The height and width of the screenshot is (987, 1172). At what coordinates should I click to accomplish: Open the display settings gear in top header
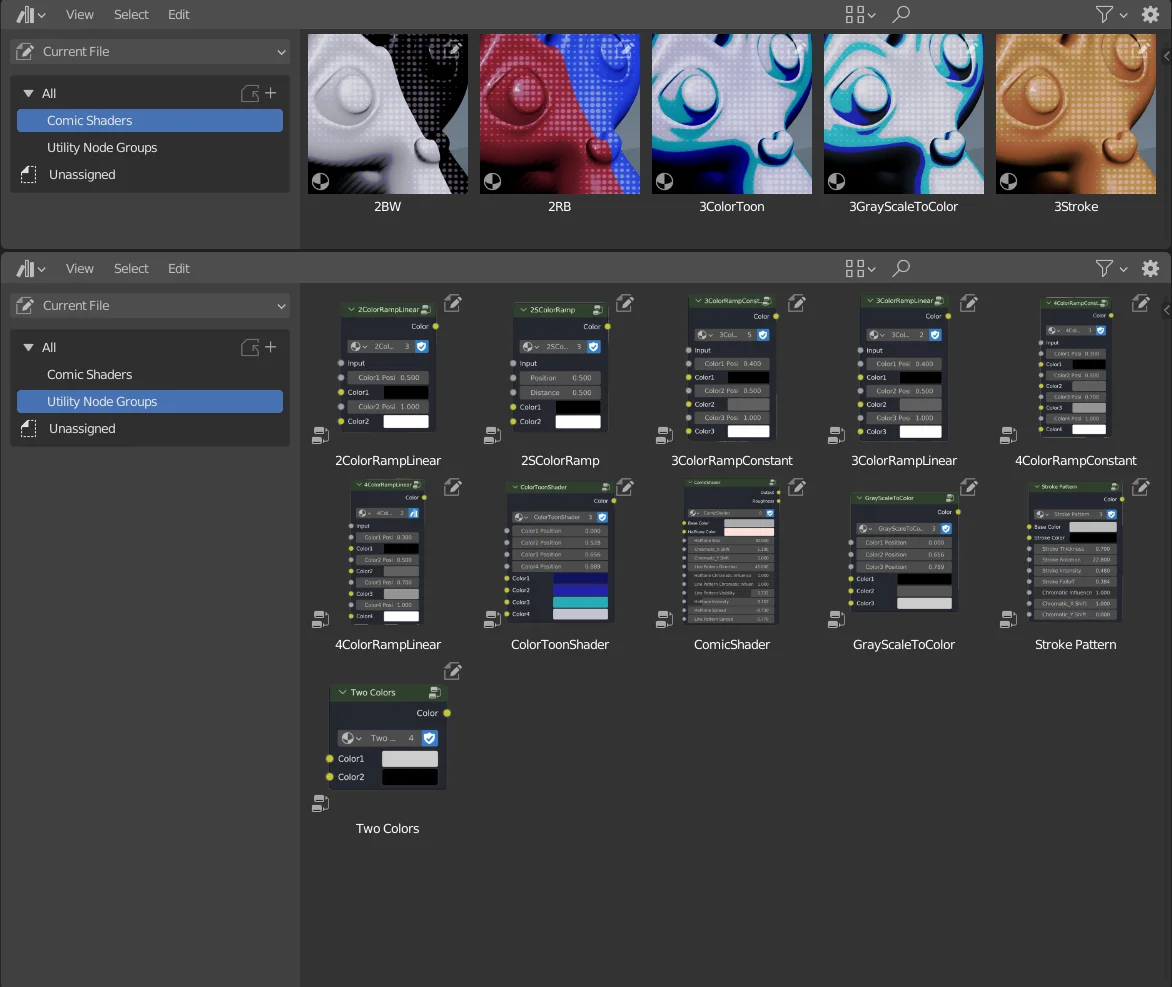[x=1149, y=14]
